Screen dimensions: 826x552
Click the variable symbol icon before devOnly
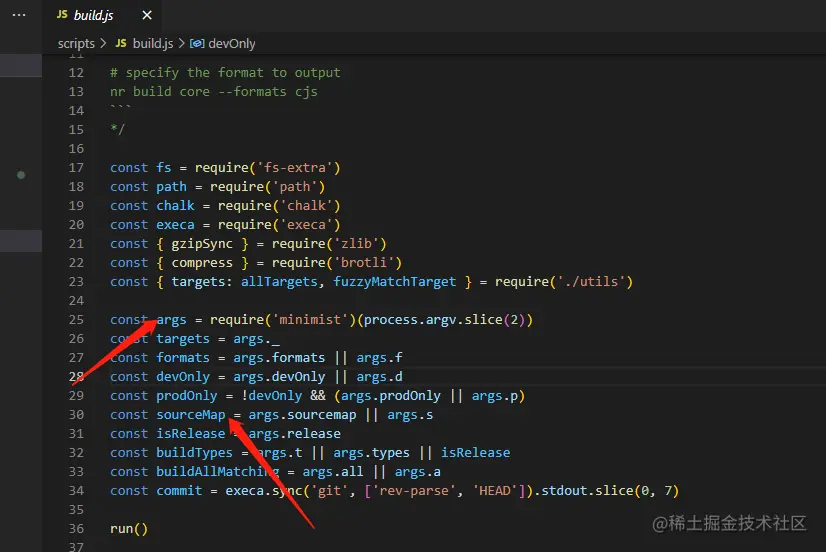click(196, 44)
